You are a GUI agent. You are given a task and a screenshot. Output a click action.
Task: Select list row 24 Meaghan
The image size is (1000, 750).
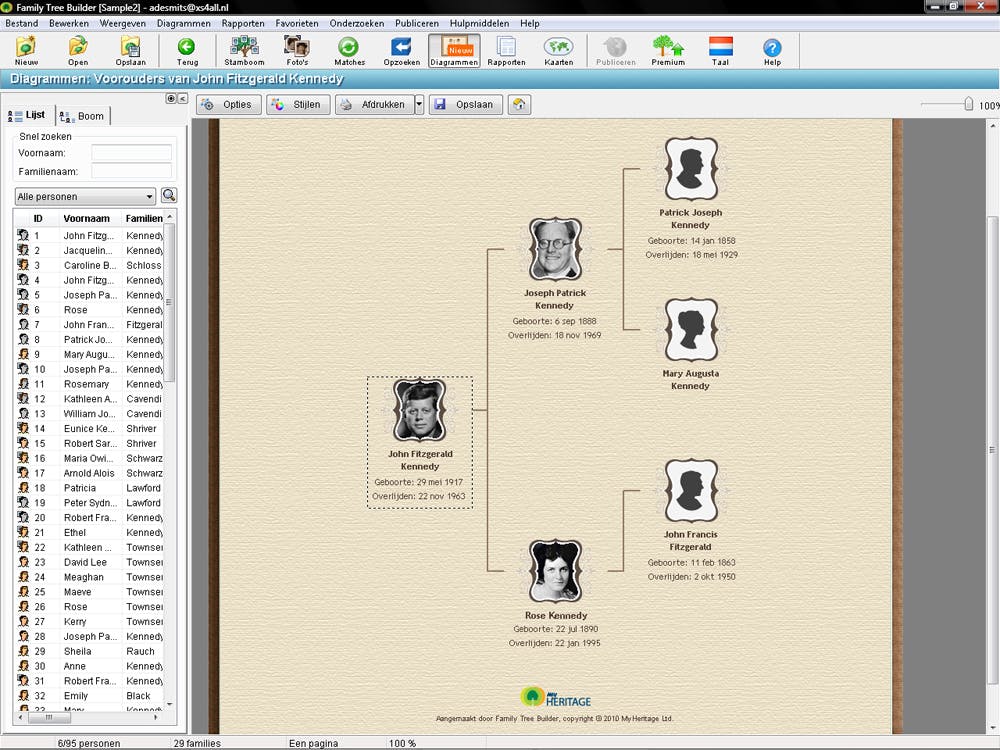pos(89,577)
